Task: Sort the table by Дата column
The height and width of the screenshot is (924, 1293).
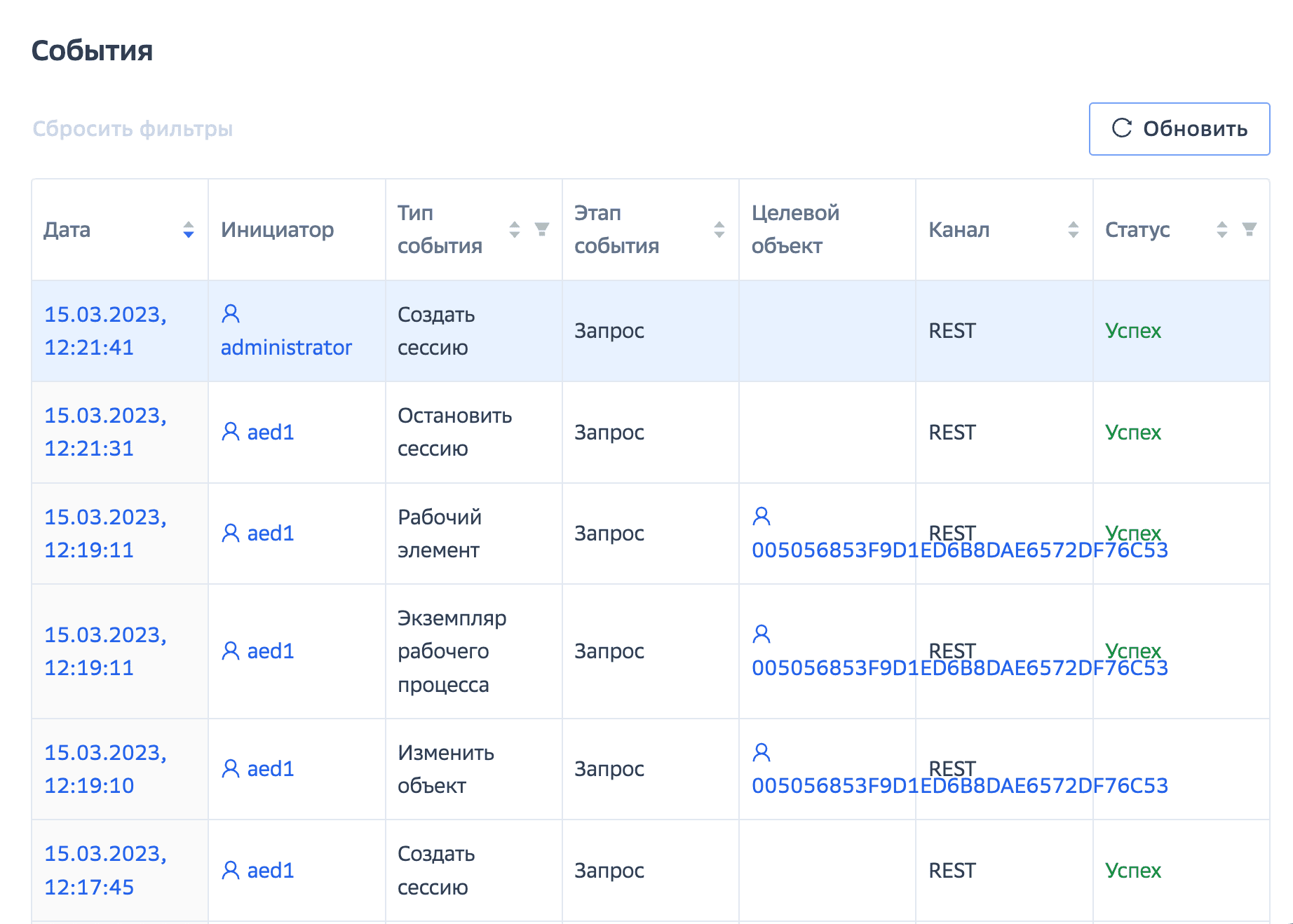Action: point(188,230)
